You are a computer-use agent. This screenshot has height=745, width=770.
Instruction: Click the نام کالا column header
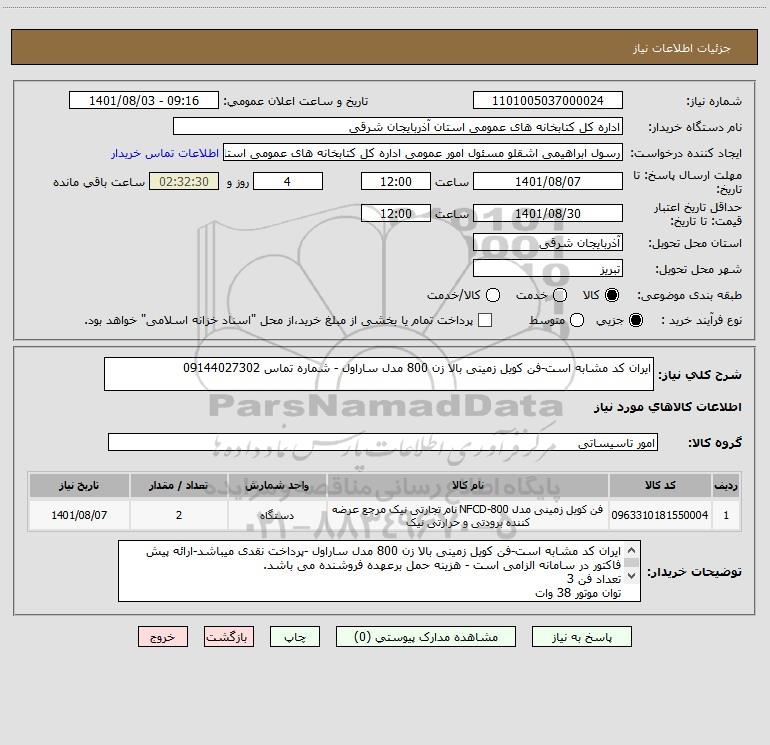pos(468,485)
